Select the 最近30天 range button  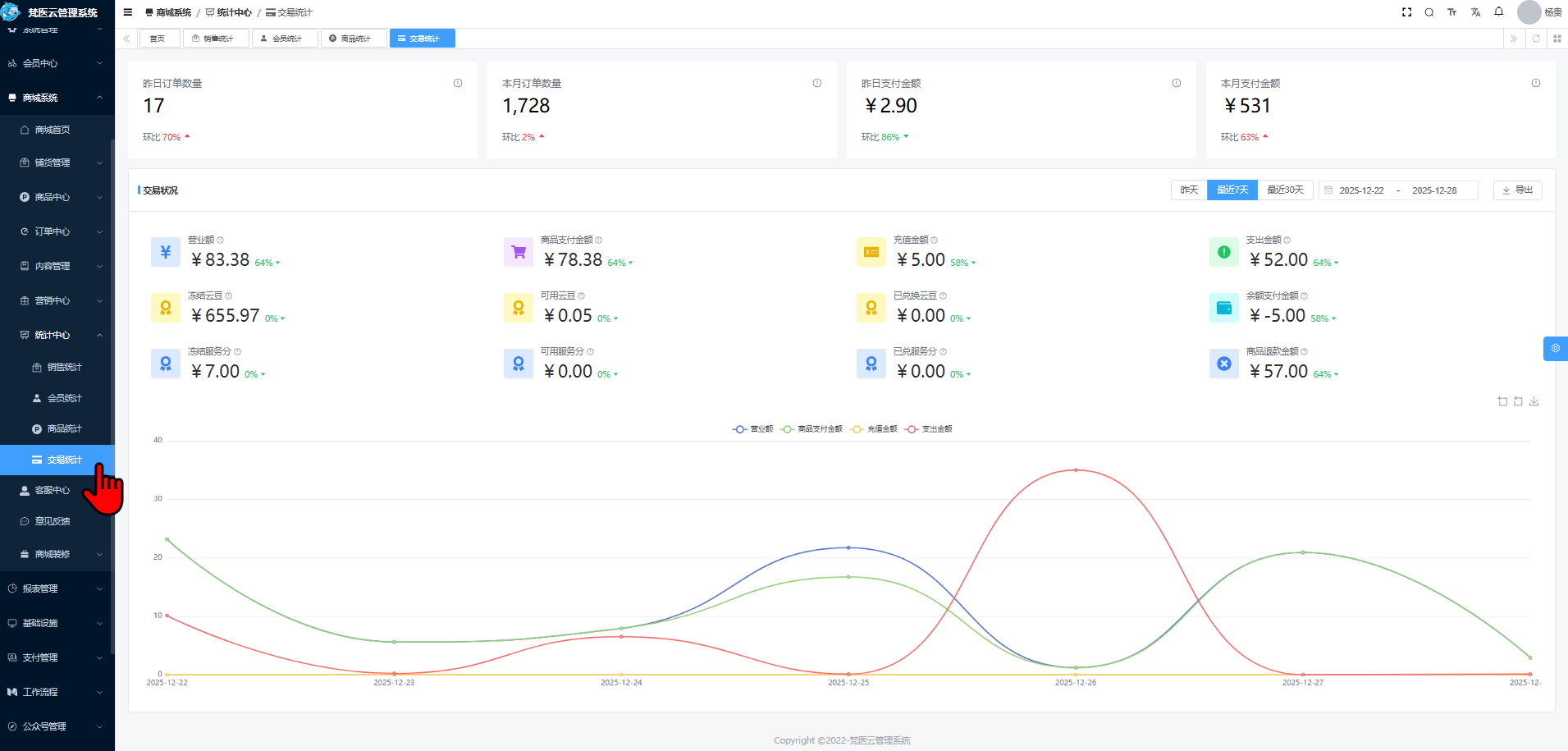tap(1285, 190)
